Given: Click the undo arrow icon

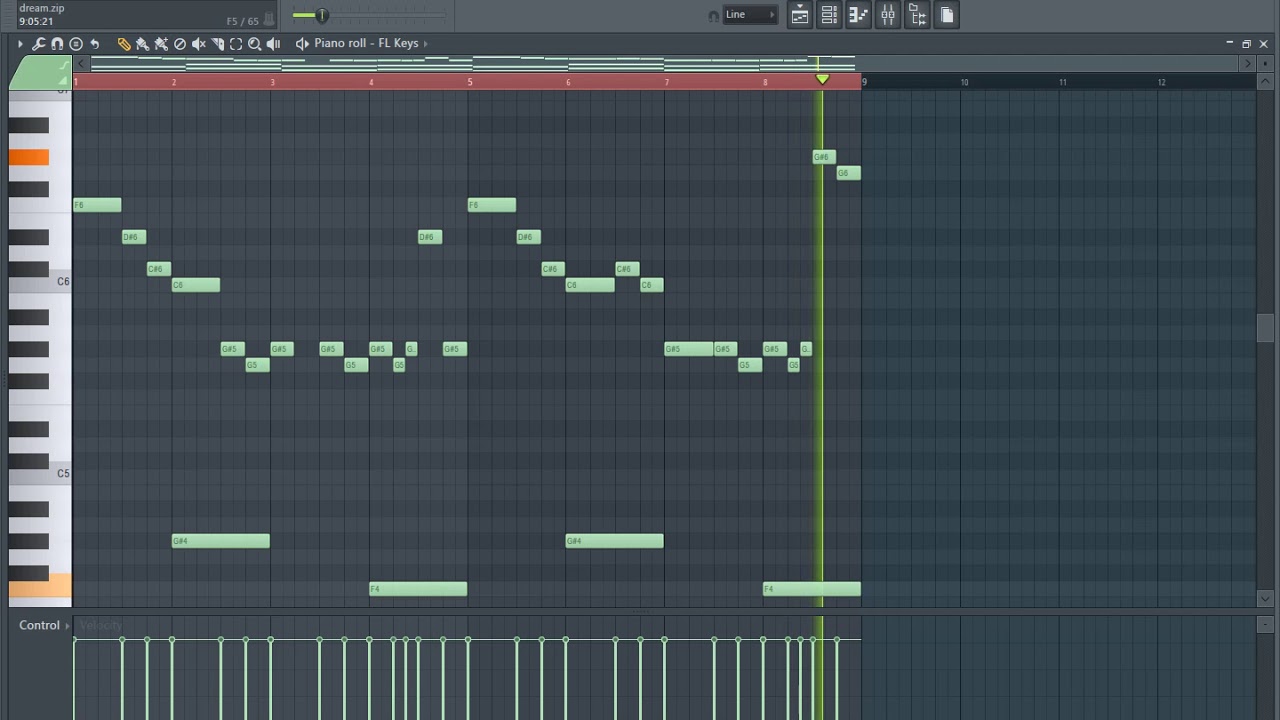Looking at the screenshot, I should pyautogui.click(x=95, y=44).
